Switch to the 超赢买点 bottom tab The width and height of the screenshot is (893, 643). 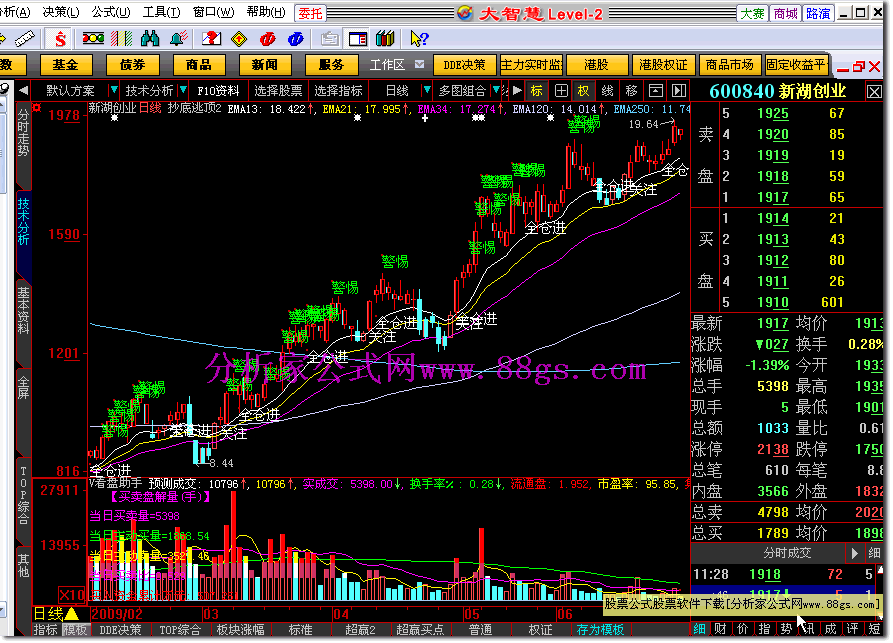point(420,629)
